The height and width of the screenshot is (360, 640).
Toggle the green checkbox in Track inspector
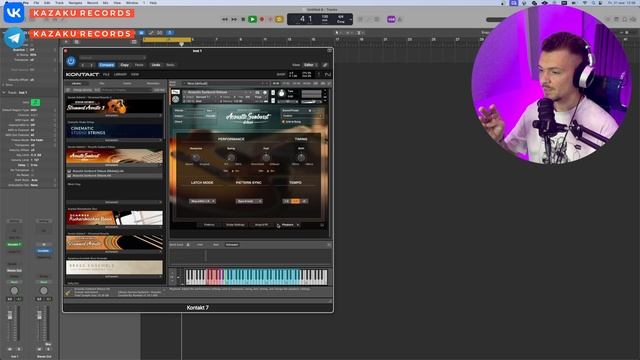(x=36, y=102)
